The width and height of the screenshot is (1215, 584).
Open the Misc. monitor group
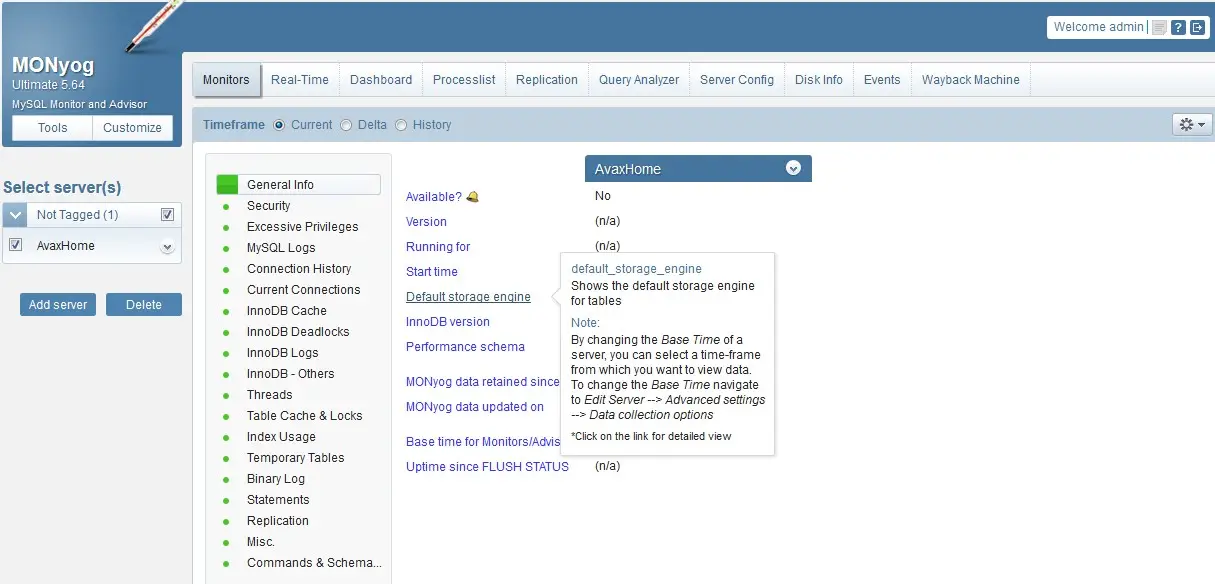(261, 542)
